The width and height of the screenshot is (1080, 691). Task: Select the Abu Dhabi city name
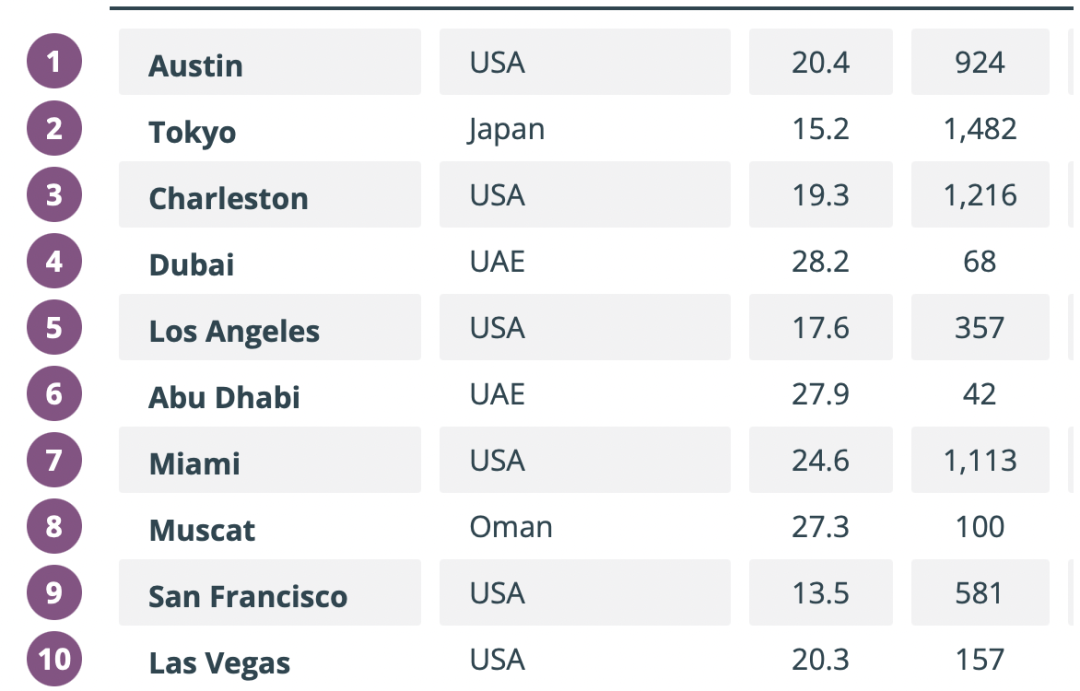tap(225, 398)
